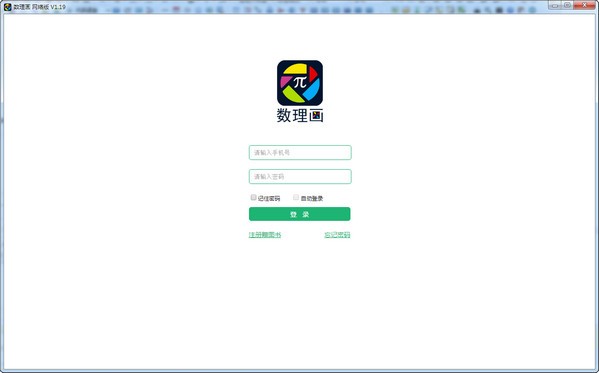Close the 数理画 window
Image resolution: width=599 pixels, height=373 pixels.
click(584, 5)
